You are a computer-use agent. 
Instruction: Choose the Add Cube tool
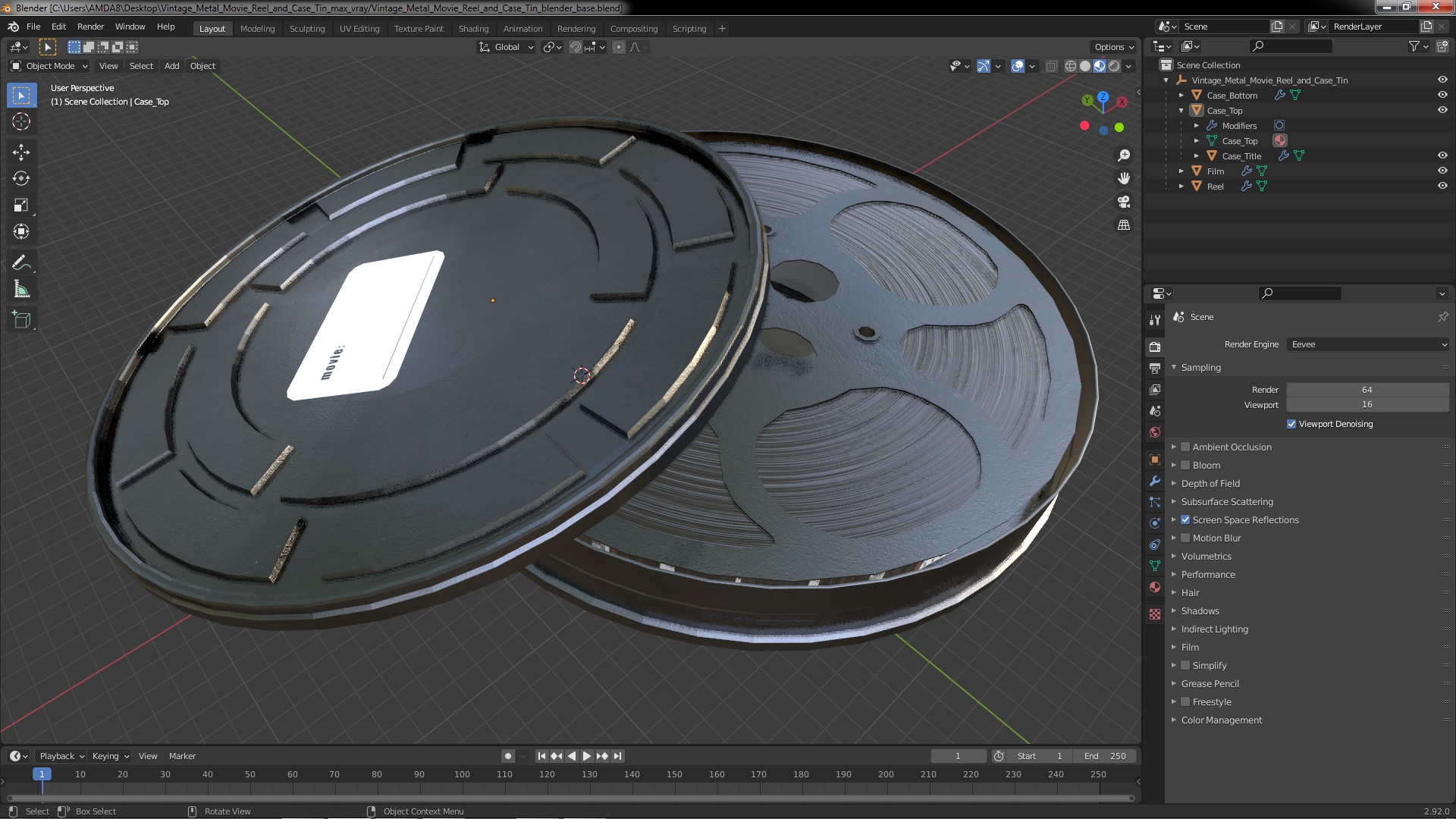[x=21, y=320]
